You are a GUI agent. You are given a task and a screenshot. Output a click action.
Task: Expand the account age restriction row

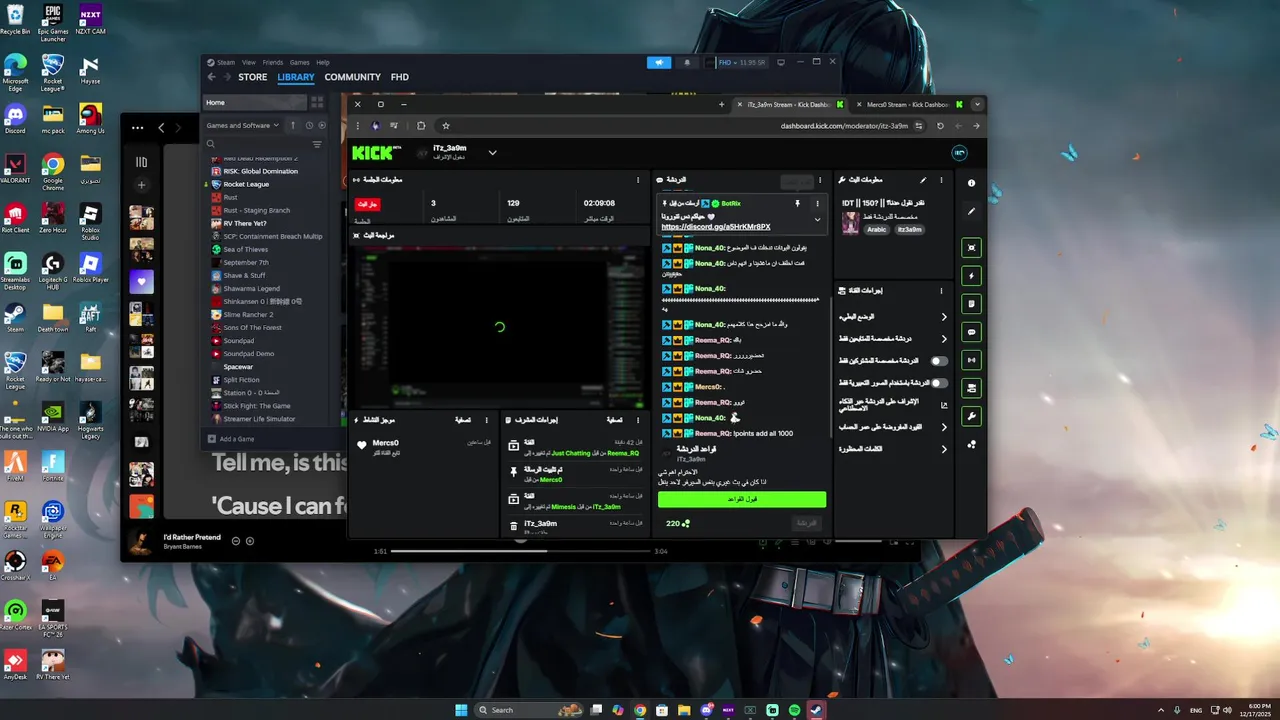pyautogui.click(x=944, y=427)
